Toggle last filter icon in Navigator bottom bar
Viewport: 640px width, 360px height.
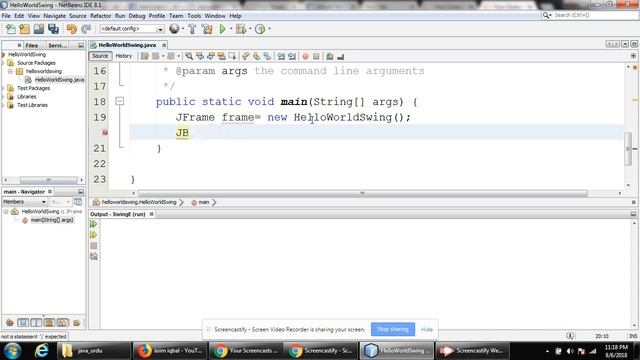[x=76, y=322]
